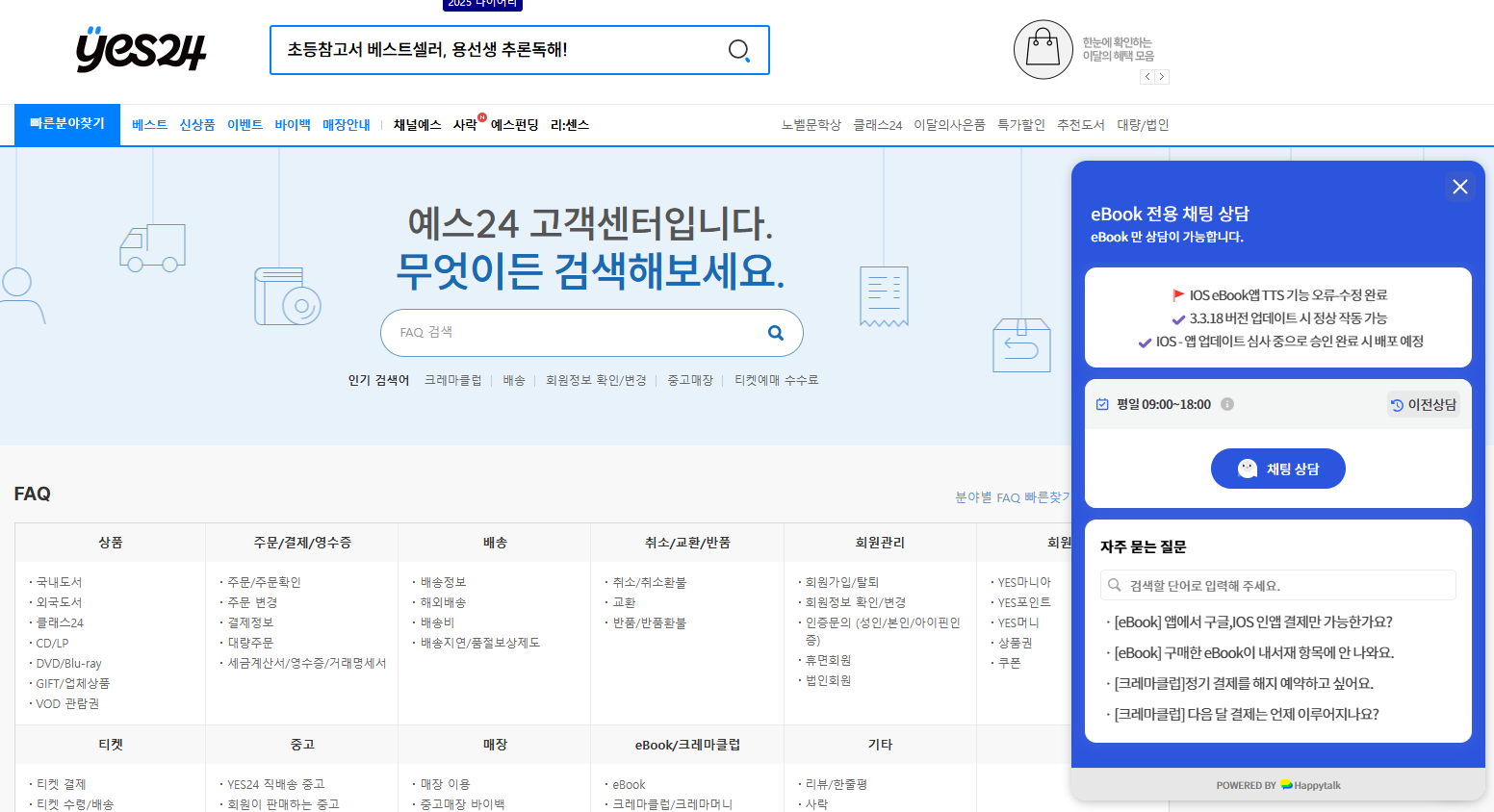Open 바이백 menu item
Screen dimensions: 1494x812
point(293,125)
